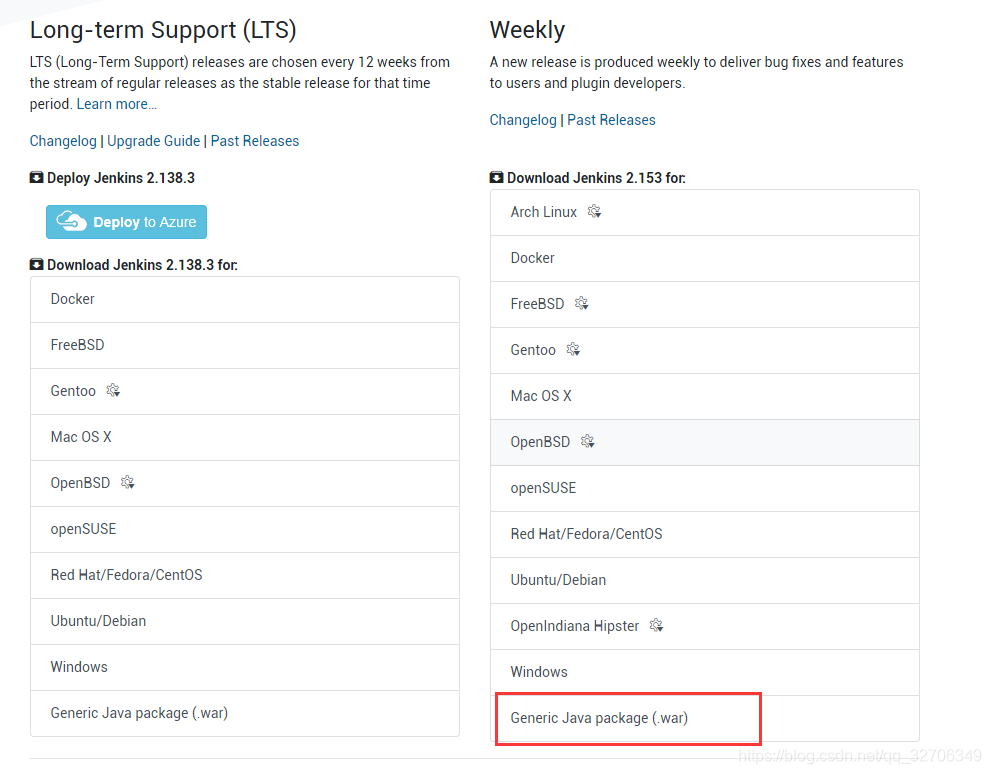991x774 pixels.
Task: Choose Red Hat/Fedora/CentOS in the Weekly list
Action: click(705, 535)
